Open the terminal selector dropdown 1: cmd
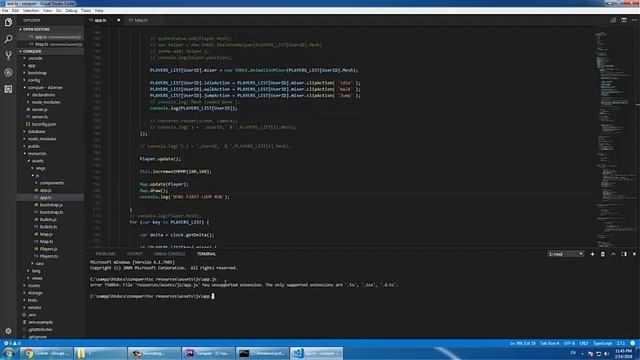 566,254
